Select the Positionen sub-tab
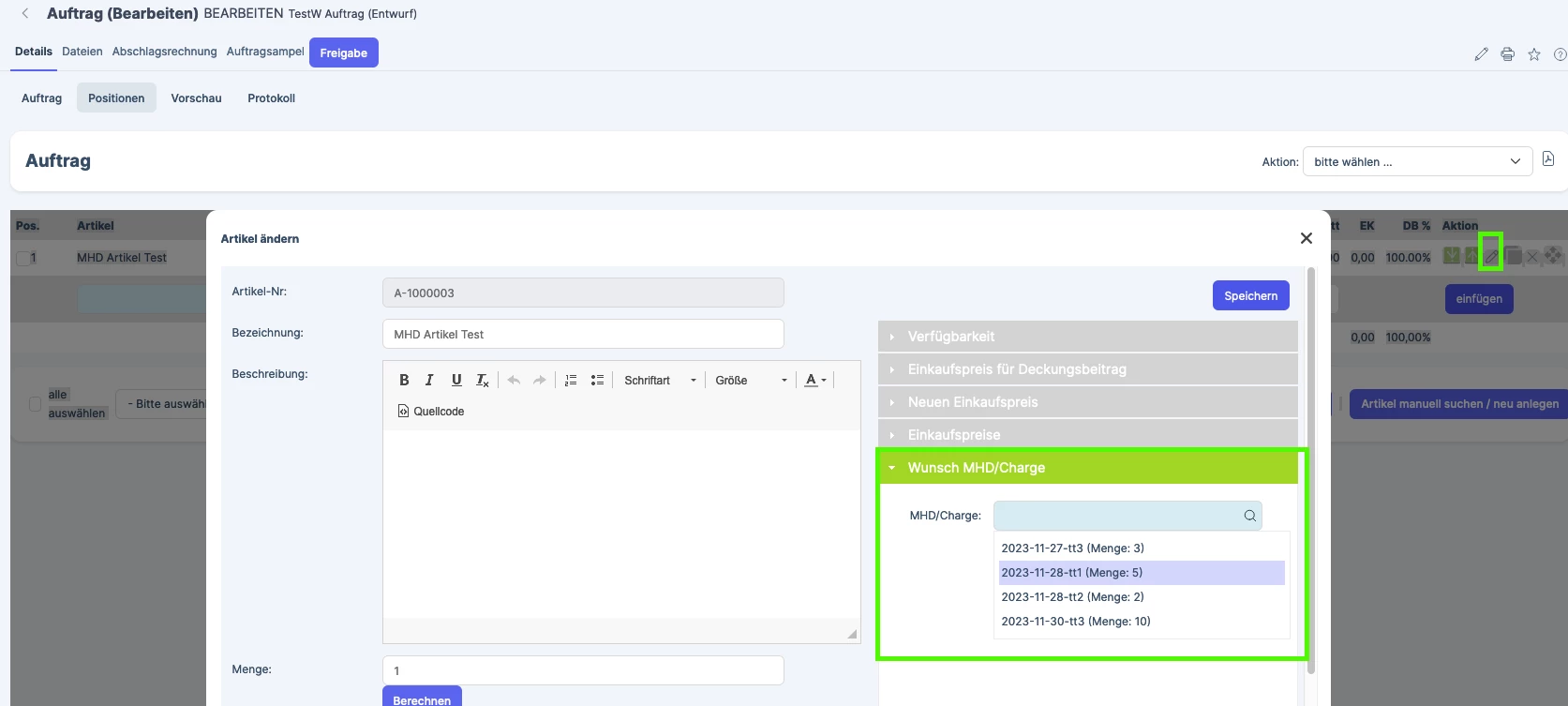1568x706 pixels. (116, 98)
